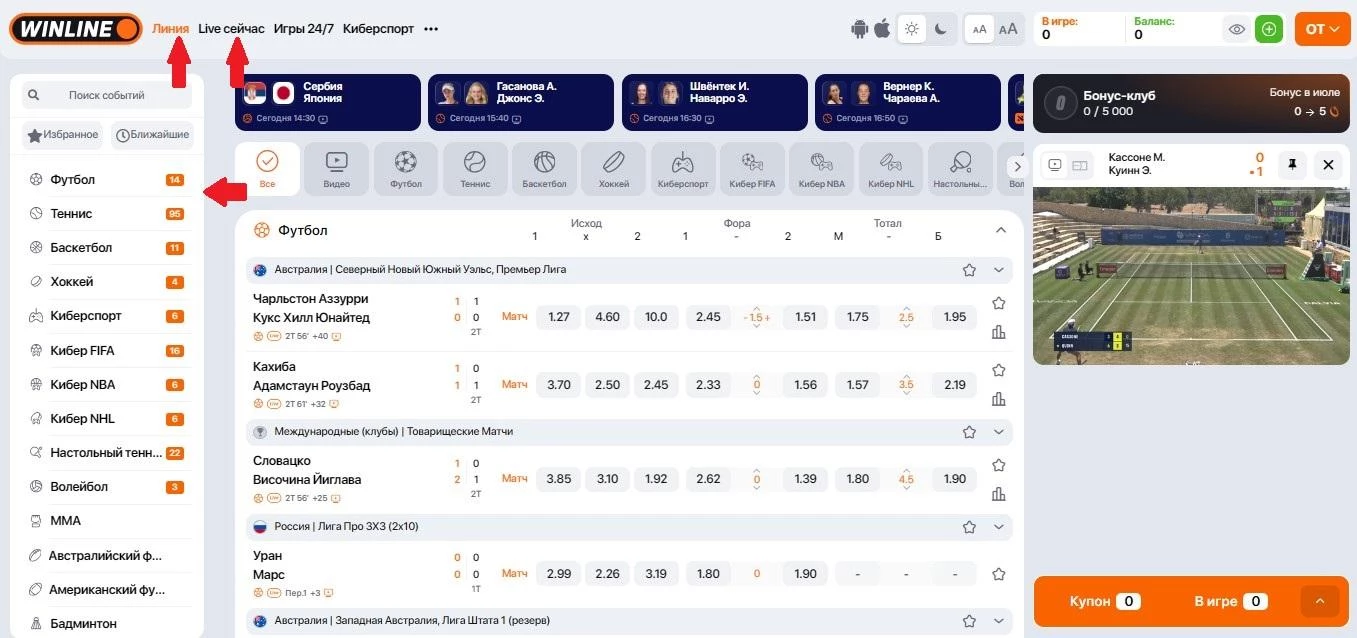Open Игры 24/7 menu item
1357x638 pixels.
tap(304, 28)
